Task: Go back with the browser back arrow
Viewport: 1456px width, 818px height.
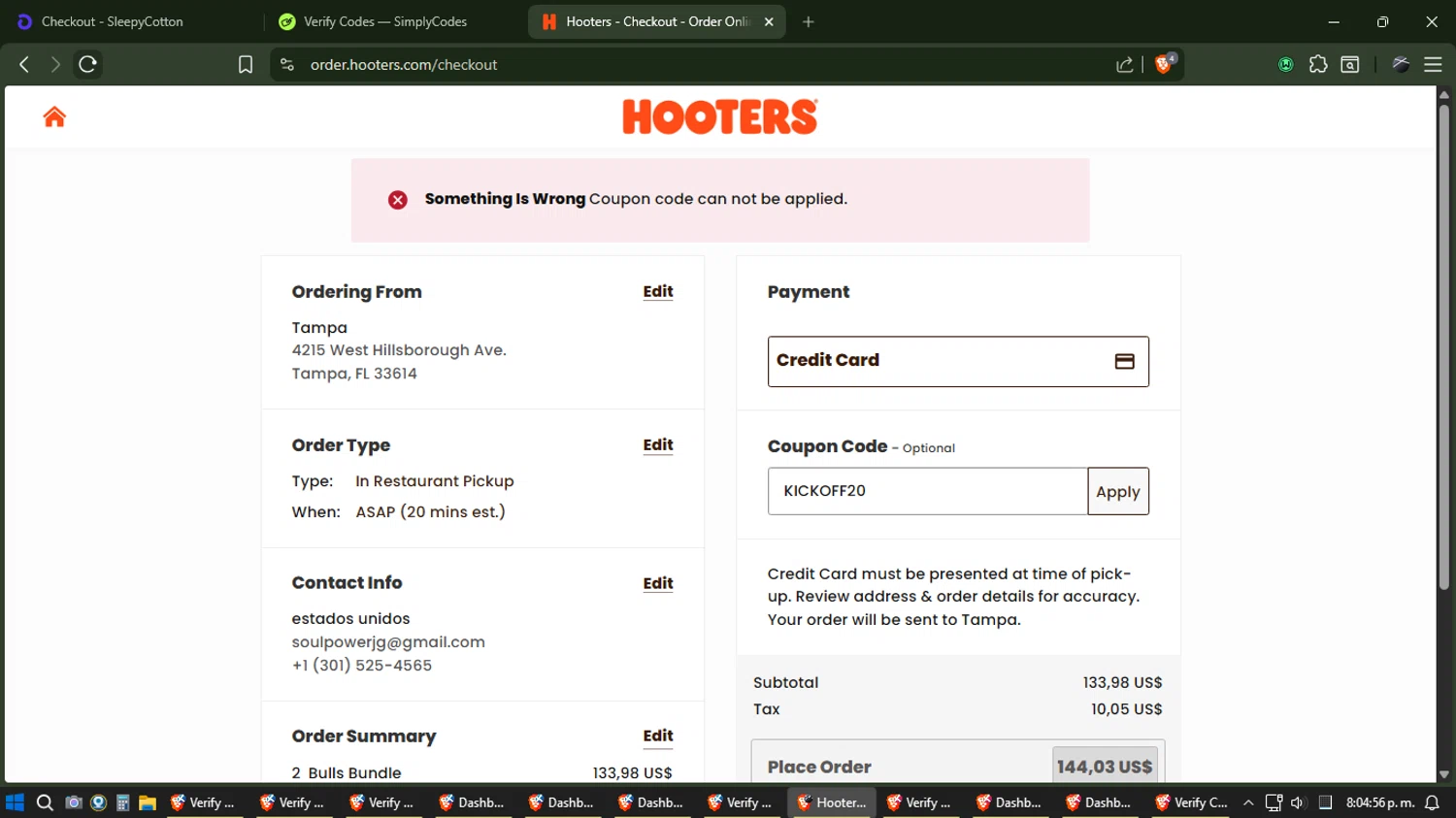Action: 24,64
